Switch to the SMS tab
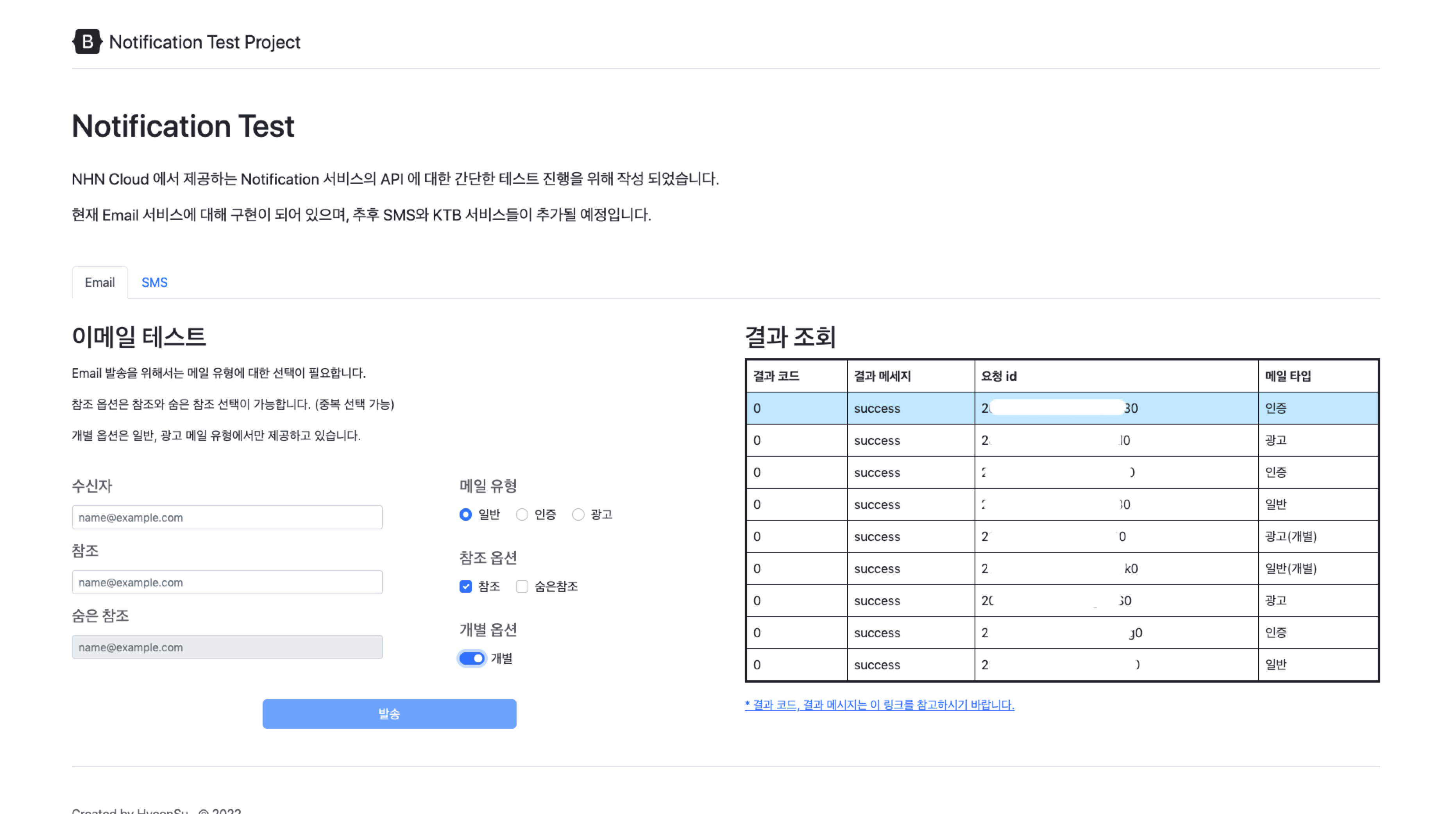This screenshot has height=814, width=1456. (x=154, y=282)
